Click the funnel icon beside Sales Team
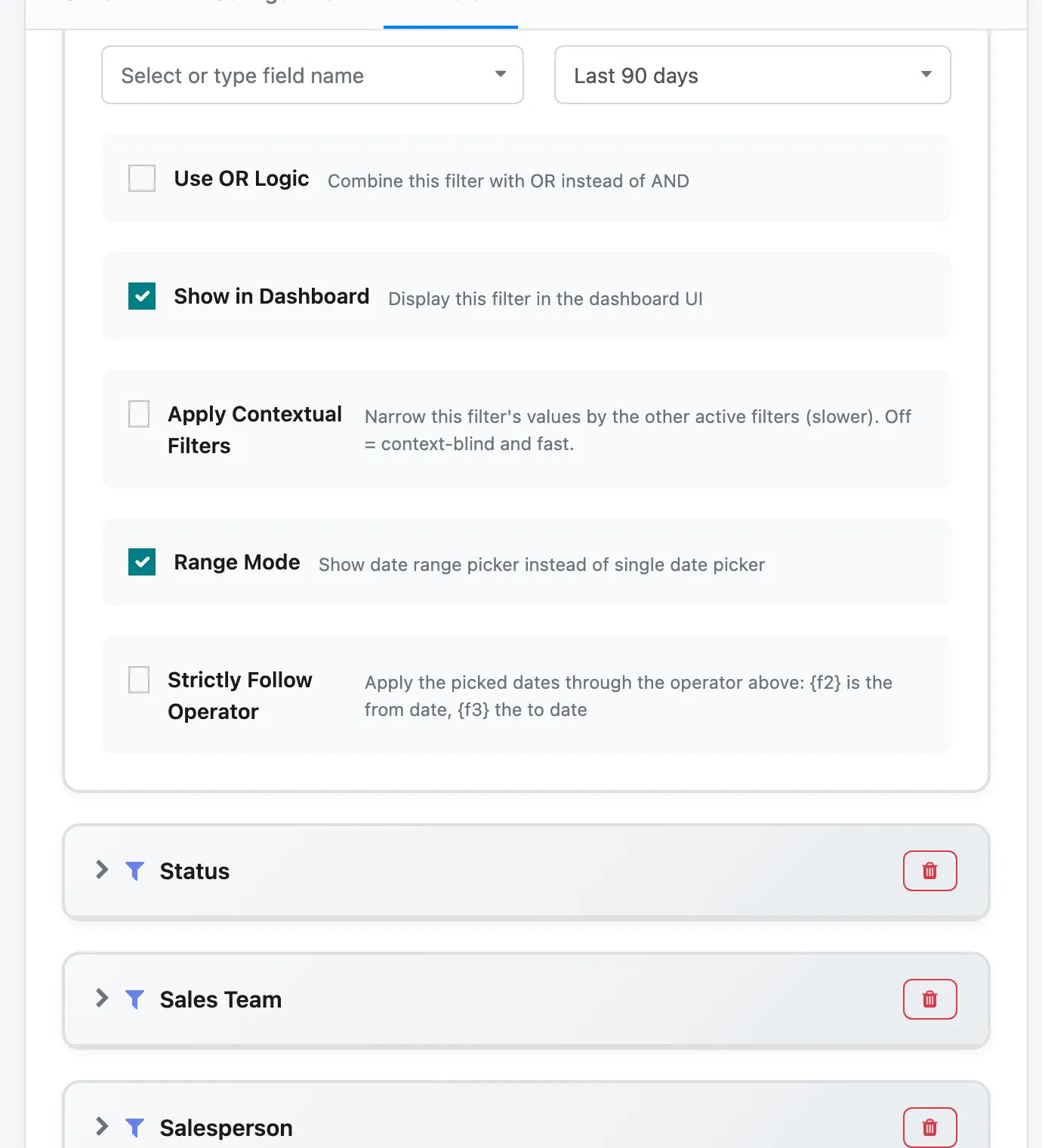Image resolution: width=1042 pixels, height=1148 pixels. [x=134, y=999]
